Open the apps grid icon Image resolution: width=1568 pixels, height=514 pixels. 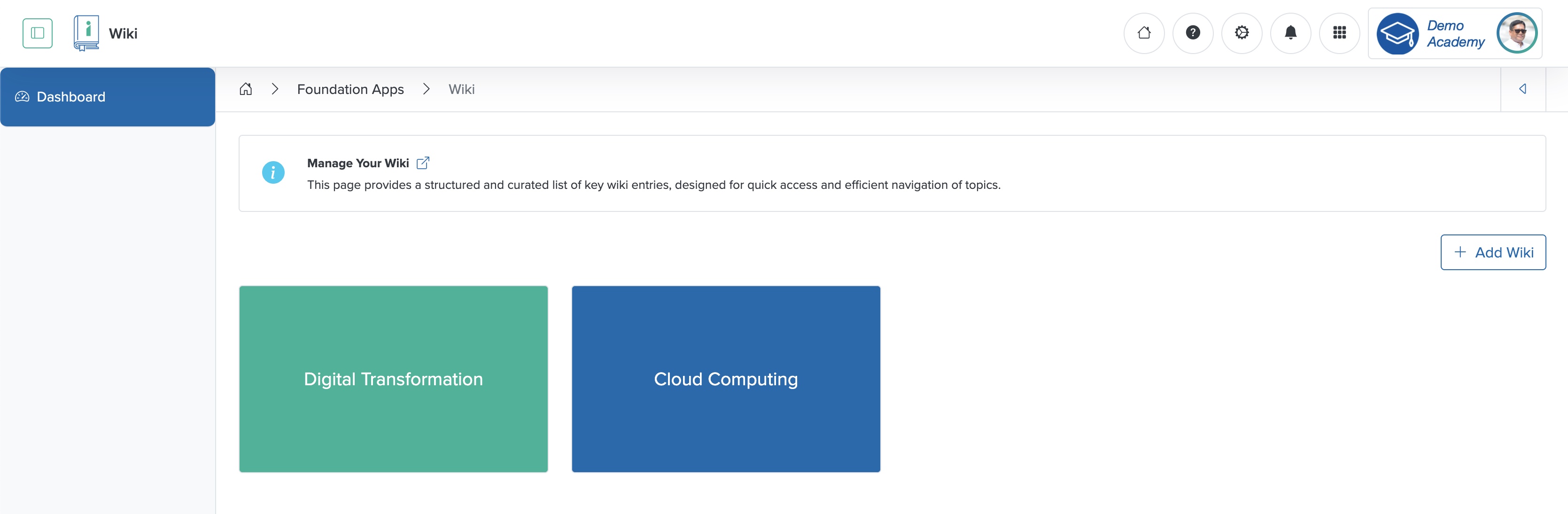1339,33
